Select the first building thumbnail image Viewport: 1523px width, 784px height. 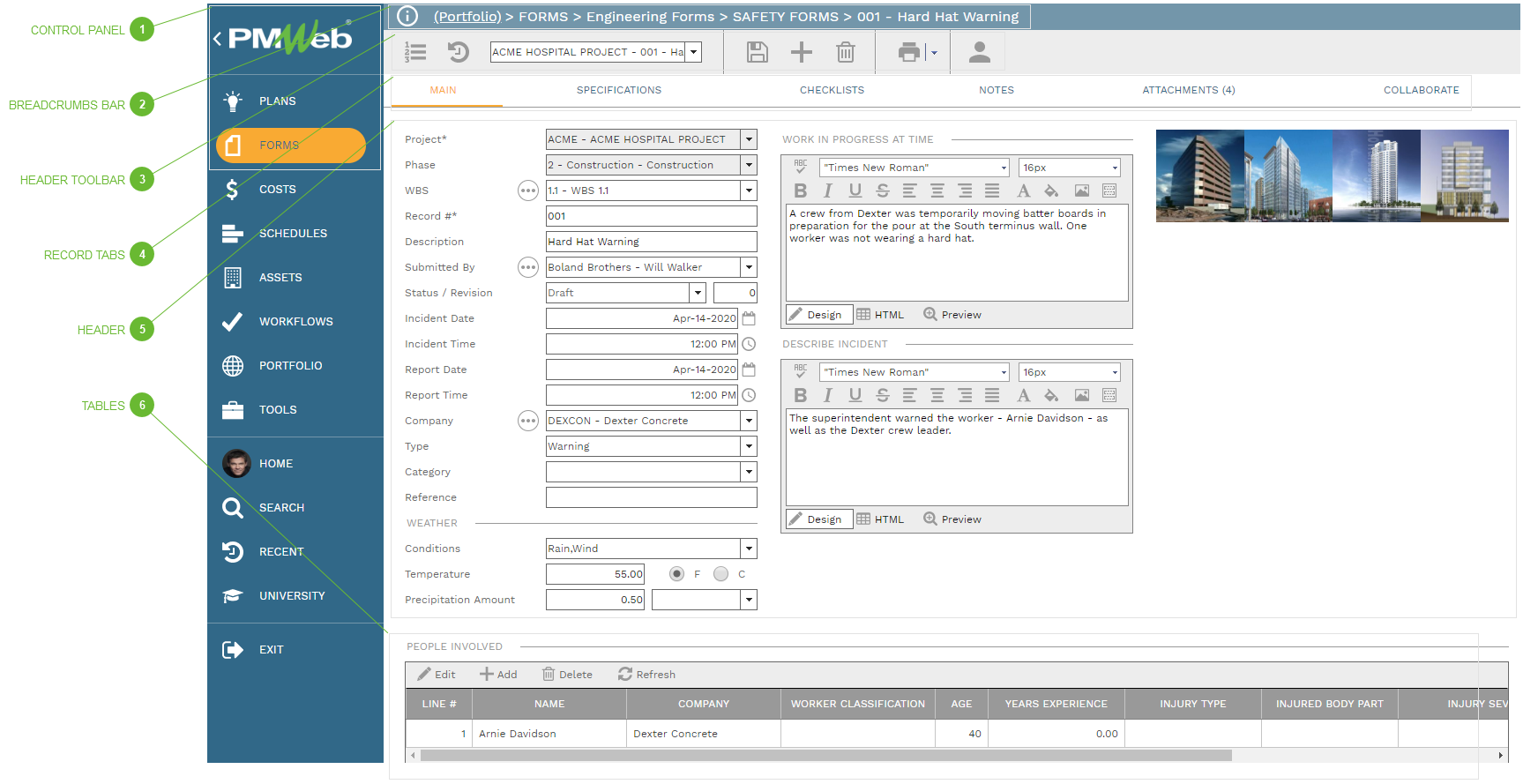coord(1199,175)
